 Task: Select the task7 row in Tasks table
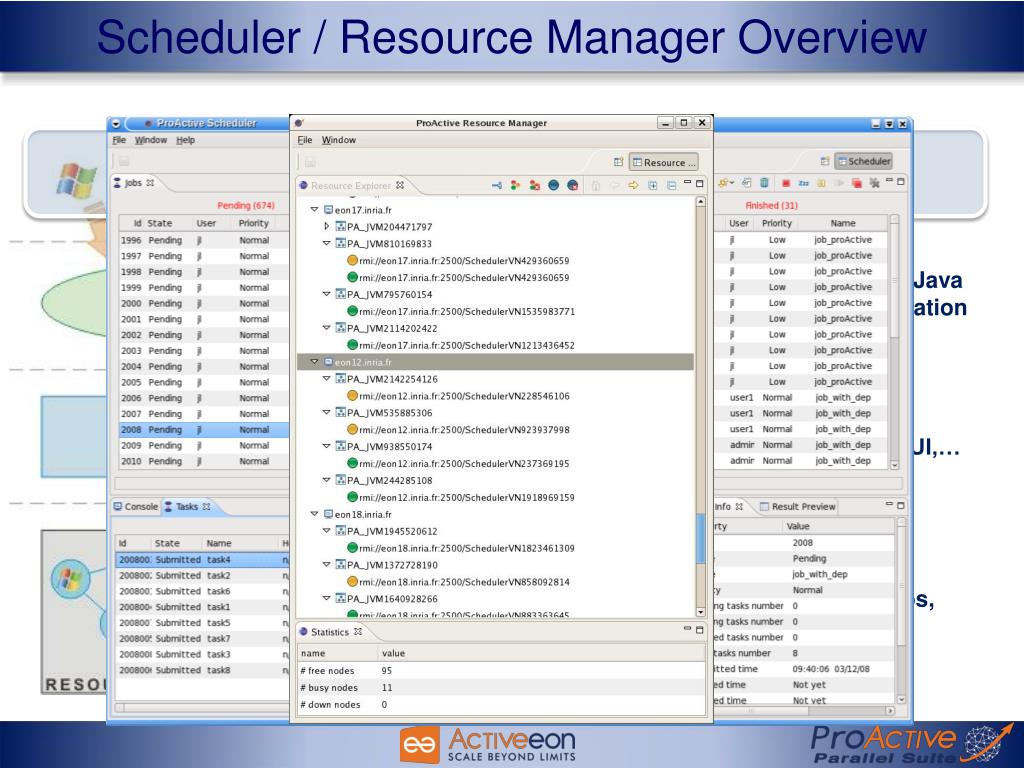click(202, 638)
